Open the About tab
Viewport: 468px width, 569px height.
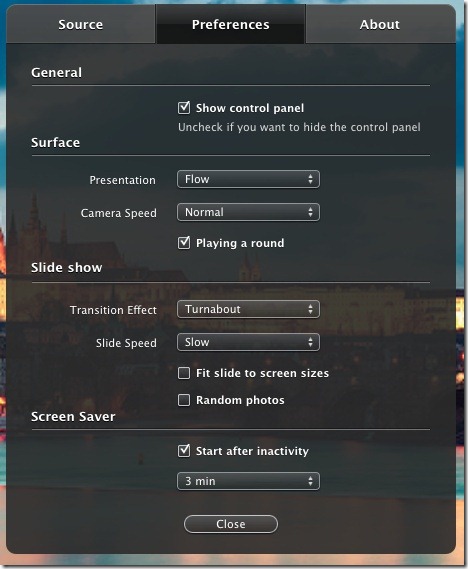(380, 24)
